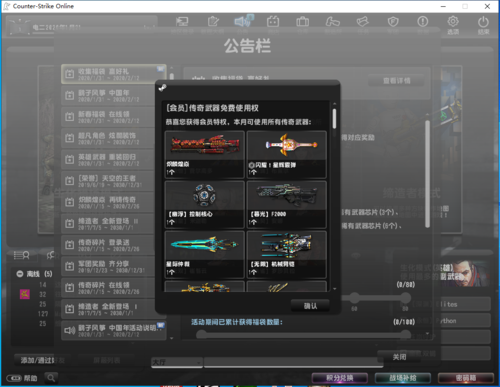Click the announcement list scroll up arrow
500x387 pixels.
tap(172, 68)
